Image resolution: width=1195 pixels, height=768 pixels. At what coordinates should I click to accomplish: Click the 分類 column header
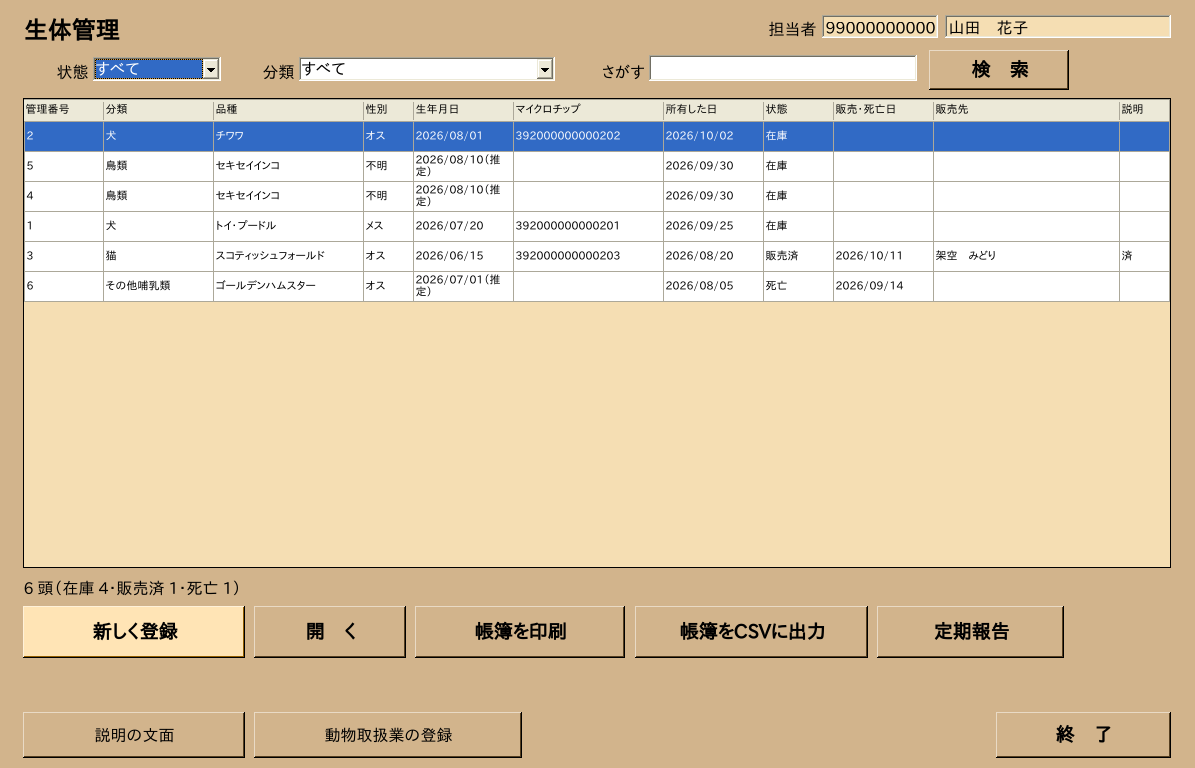coord(159,110)
